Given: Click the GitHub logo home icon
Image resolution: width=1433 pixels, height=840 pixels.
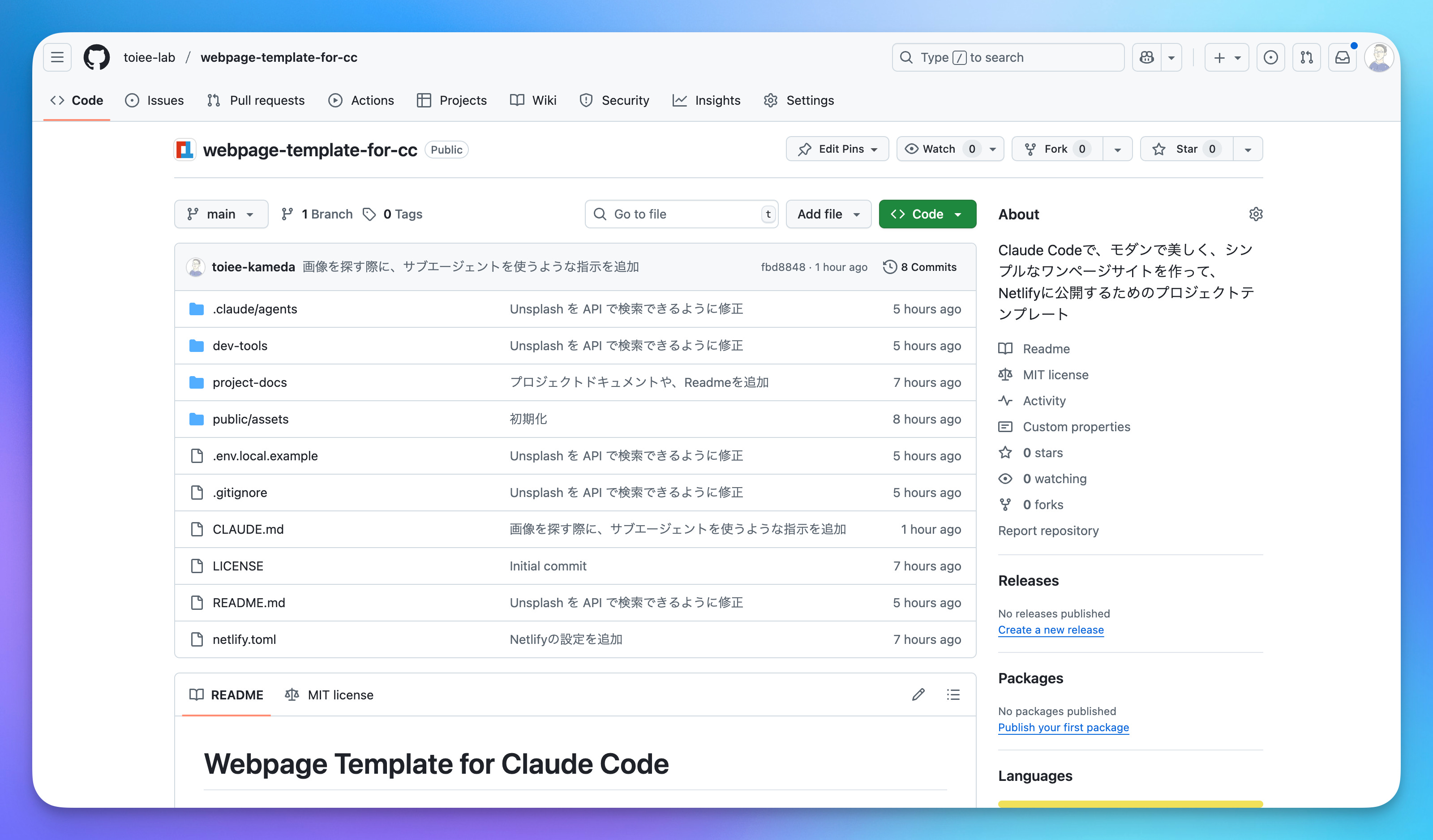Looking at the screenshot, I should pos(96,57).
